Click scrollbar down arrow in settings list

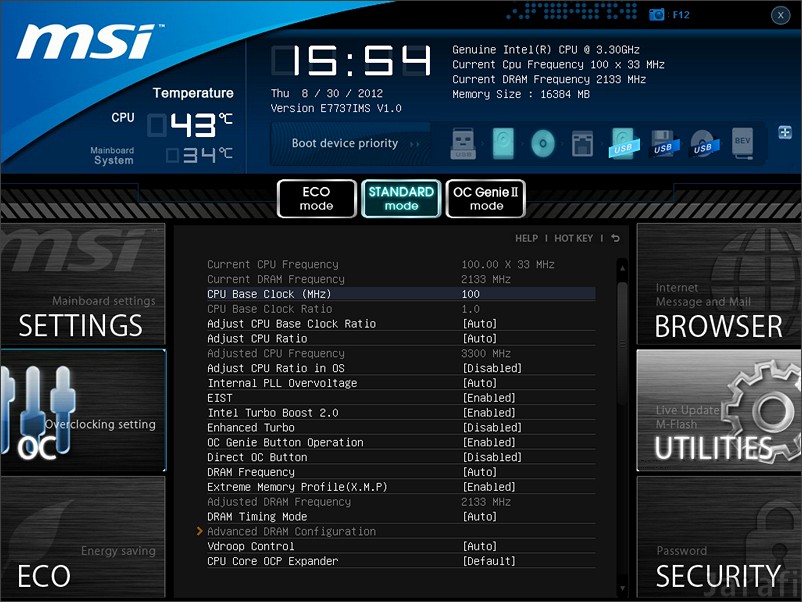(622, 588)
